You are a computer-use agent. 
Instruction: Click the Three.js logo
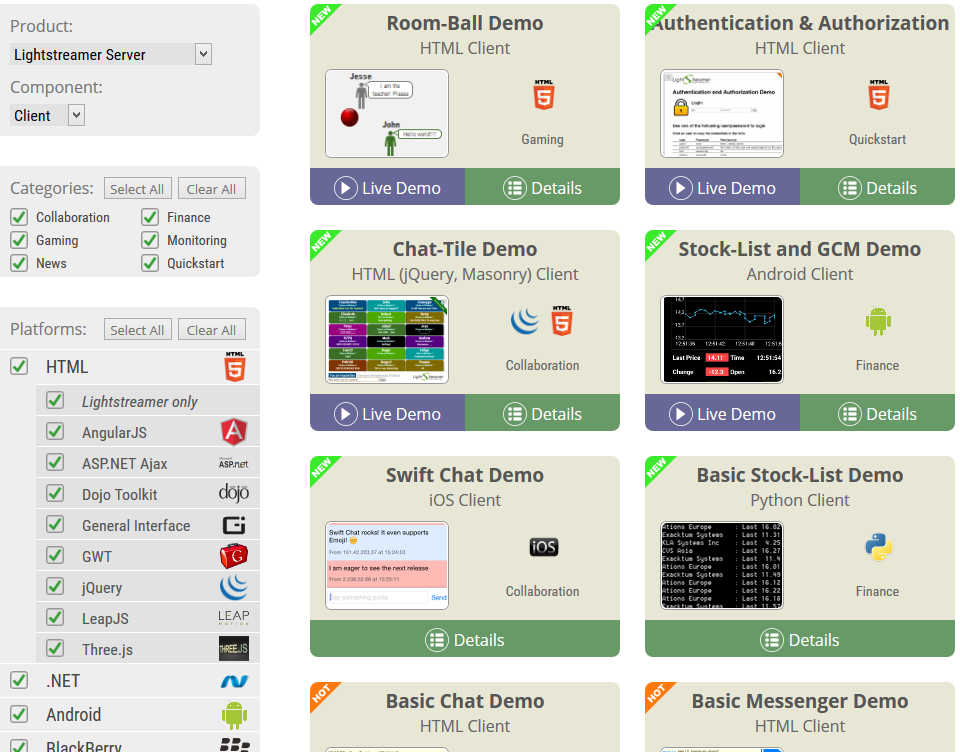click(x=234, y=649)
